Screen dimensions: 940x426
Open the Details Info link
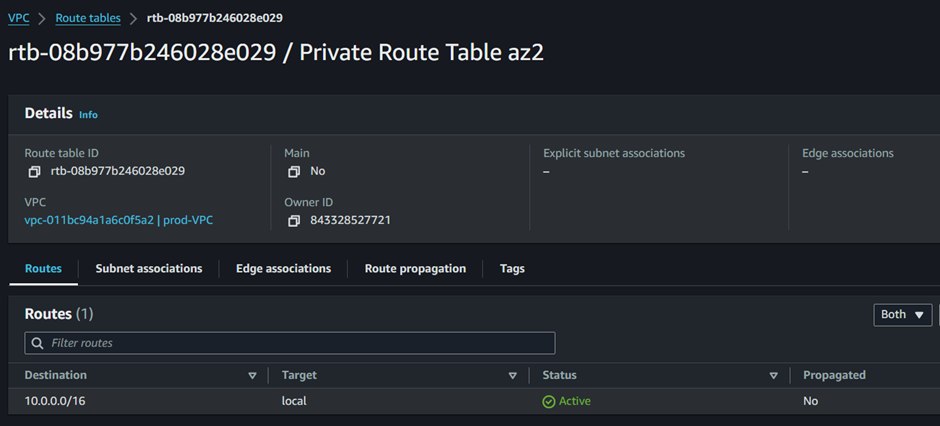[x=88, y=114]
